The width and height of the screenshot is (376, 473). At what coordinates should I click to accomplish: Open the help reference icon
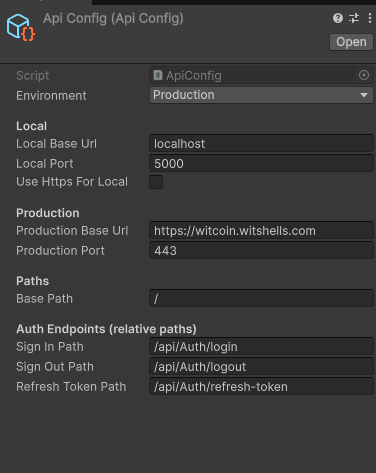(338, 18)
